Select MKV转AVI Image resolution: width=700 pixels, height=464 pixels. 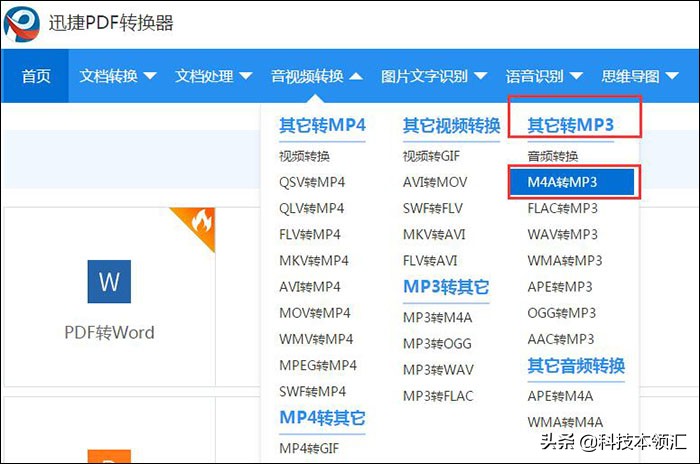click(x=434, y=234)
